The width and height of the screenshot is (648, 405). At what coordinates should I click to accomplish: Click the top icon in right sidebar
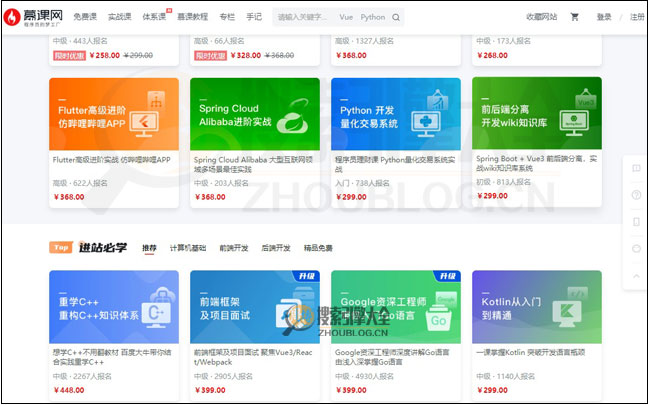pos(636,168)
